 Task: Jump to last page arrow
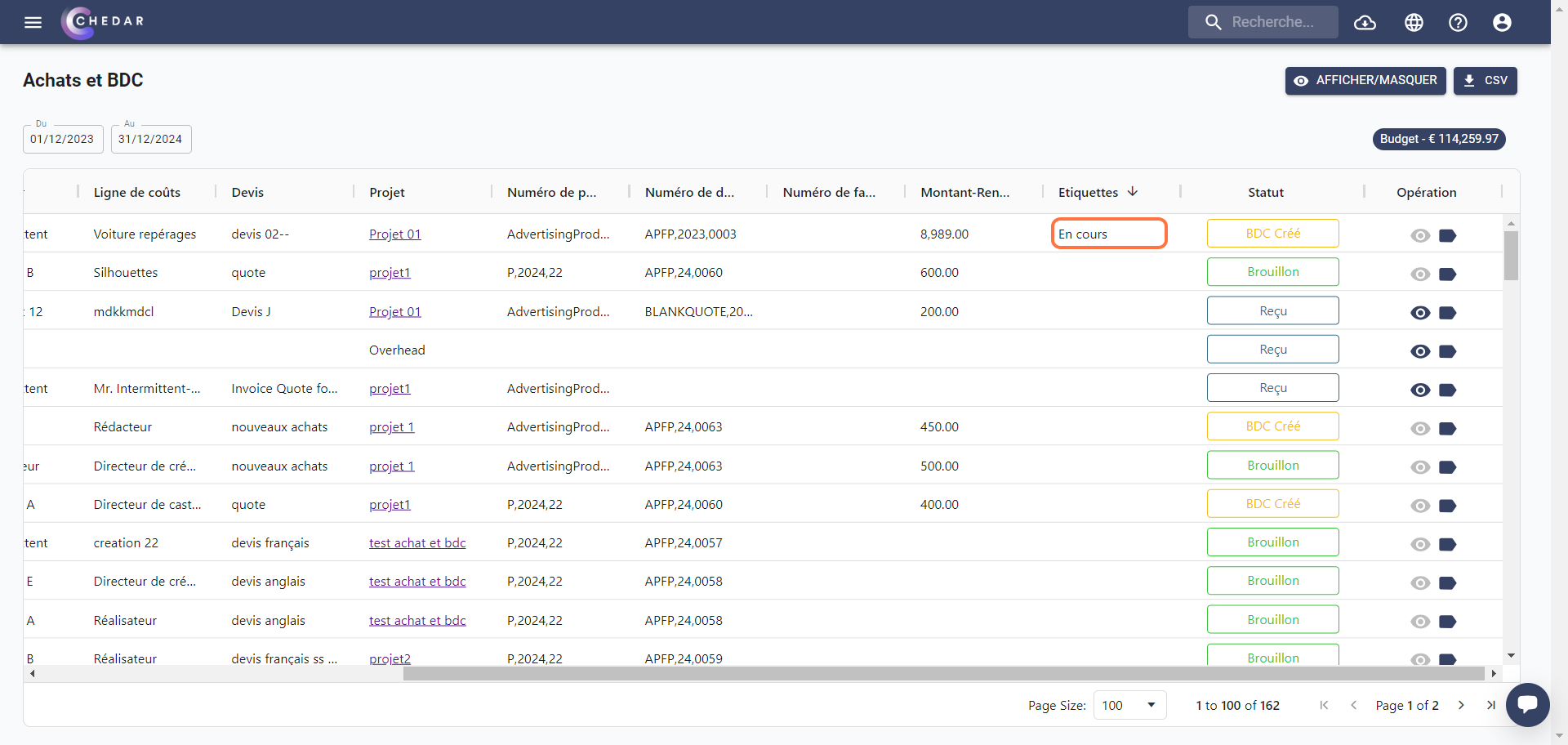point(1490,705)
